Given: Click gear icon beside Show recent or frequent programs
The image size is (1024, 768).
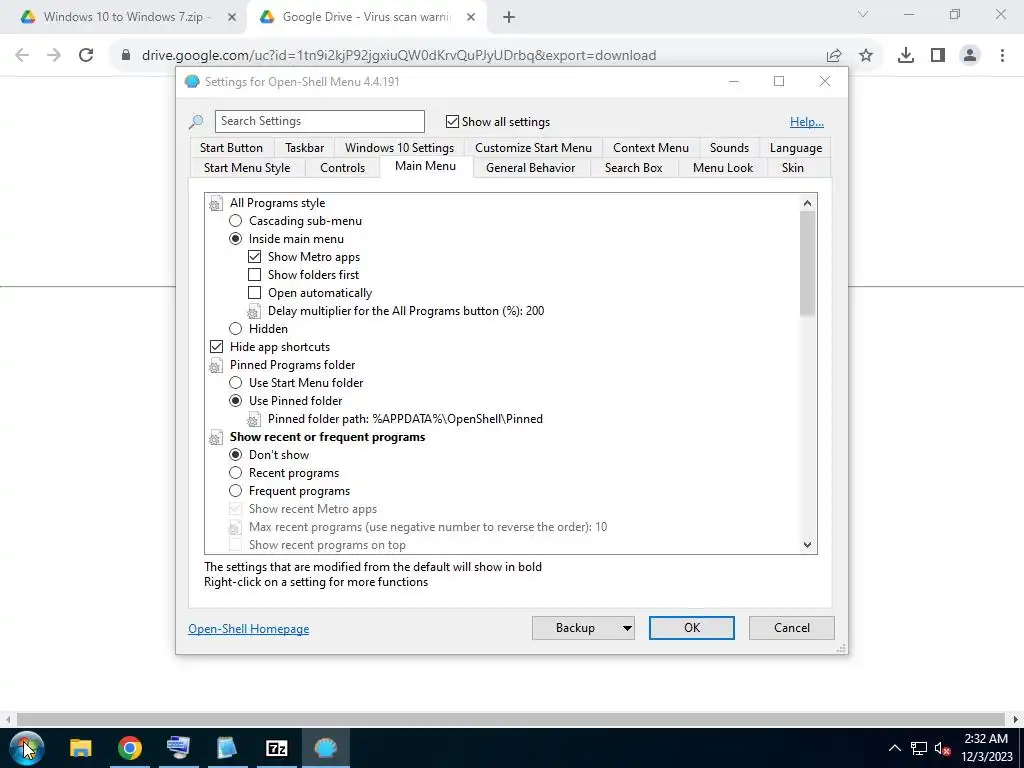Looking at the screenshot, I should [x=216, y=438].
